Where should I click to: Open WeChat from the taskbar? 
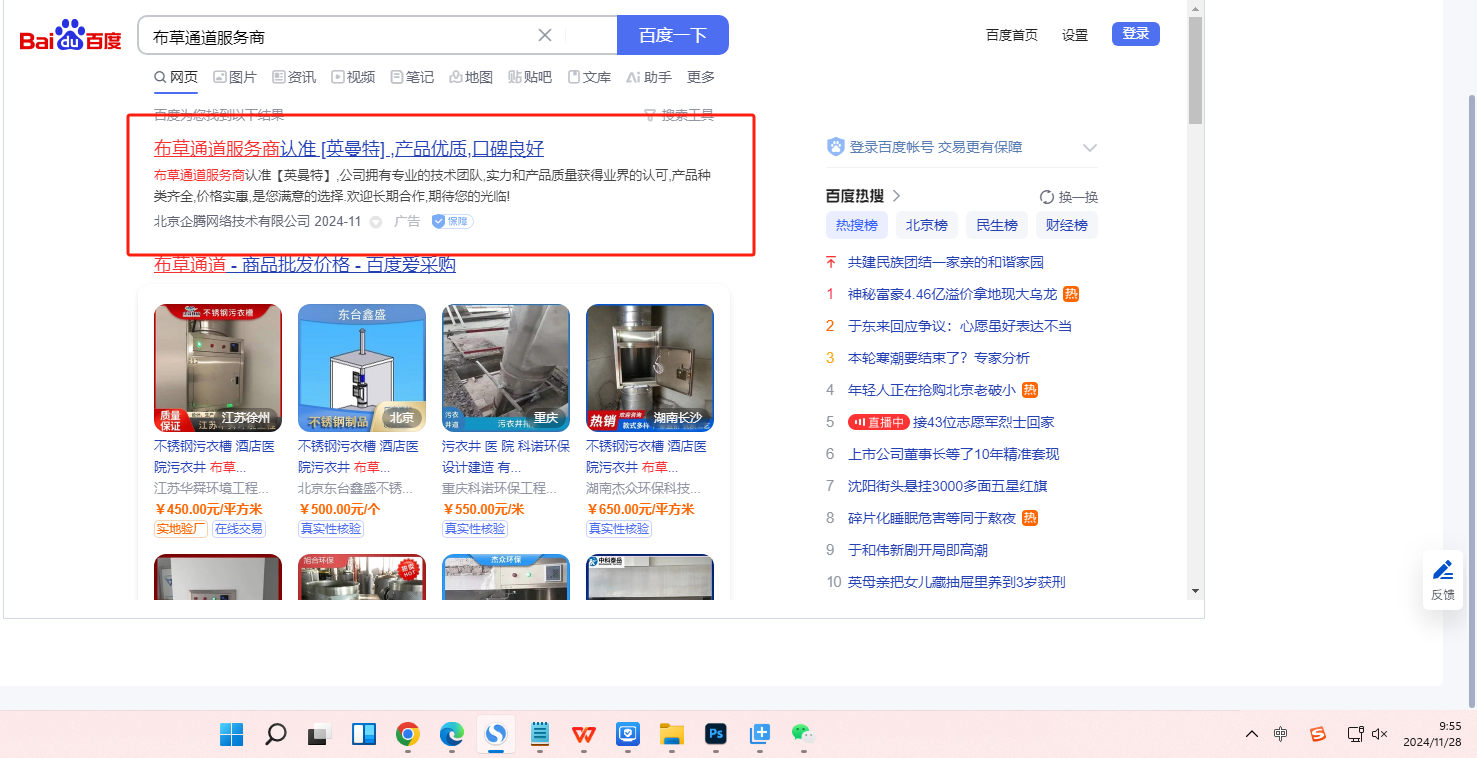(802, 734)
